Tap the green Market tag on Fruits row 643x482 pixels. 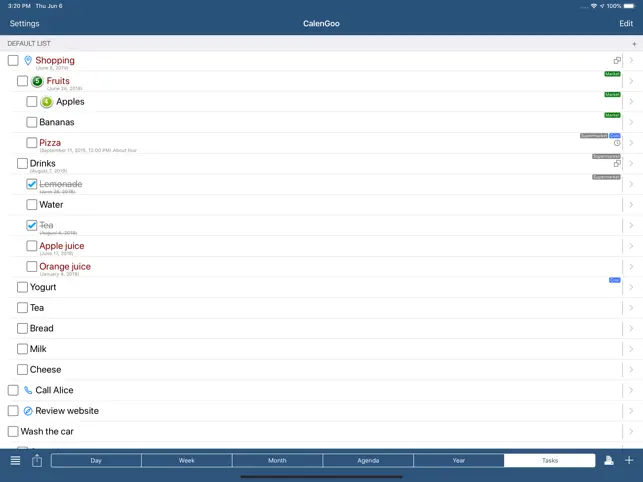pyautogui.click(x=612, y=74)
